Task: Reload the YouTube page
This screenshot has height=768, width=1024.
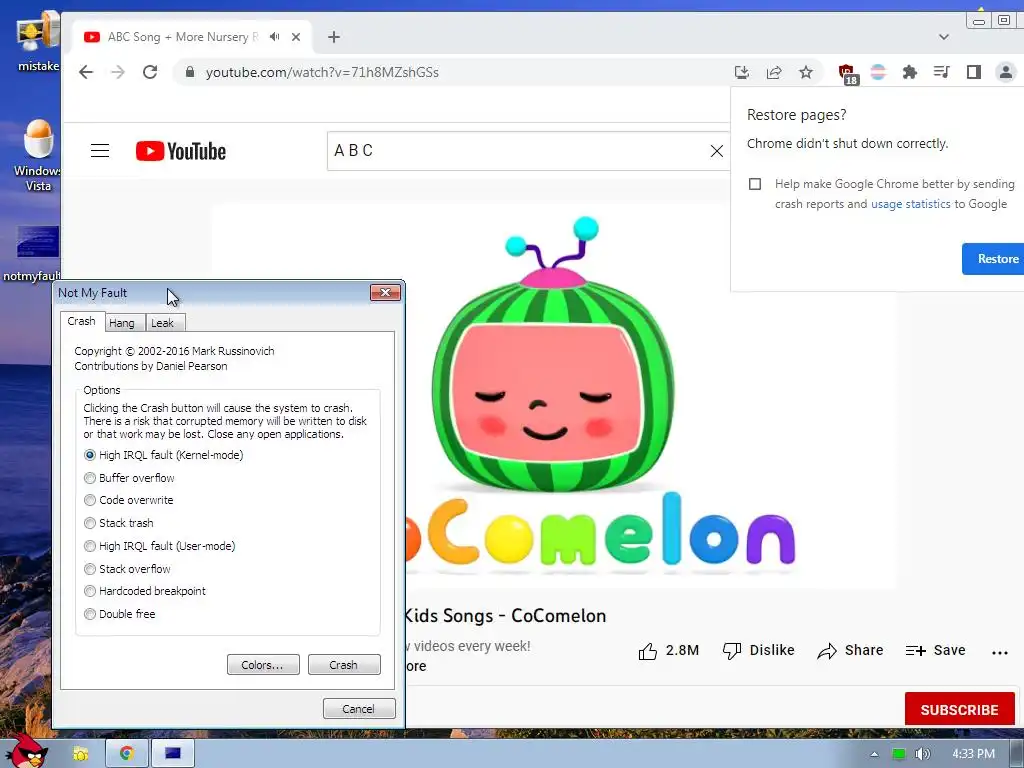Action: (150, 72)
